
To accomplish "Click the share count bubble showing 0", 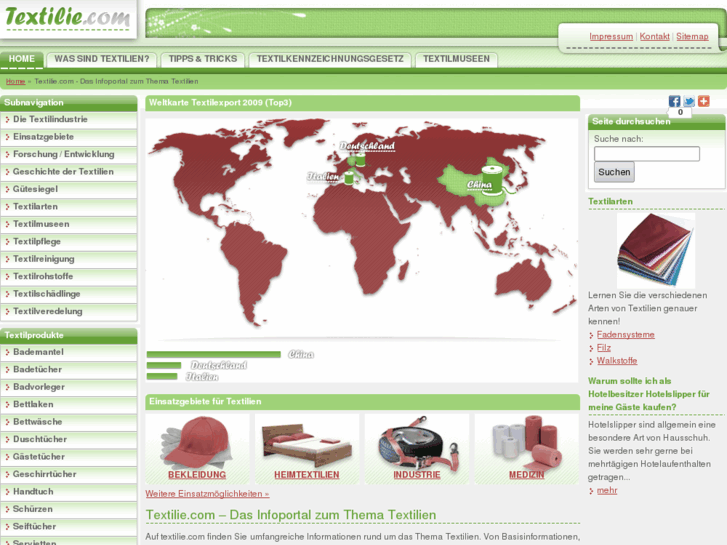I will click(x=680, y=112).
